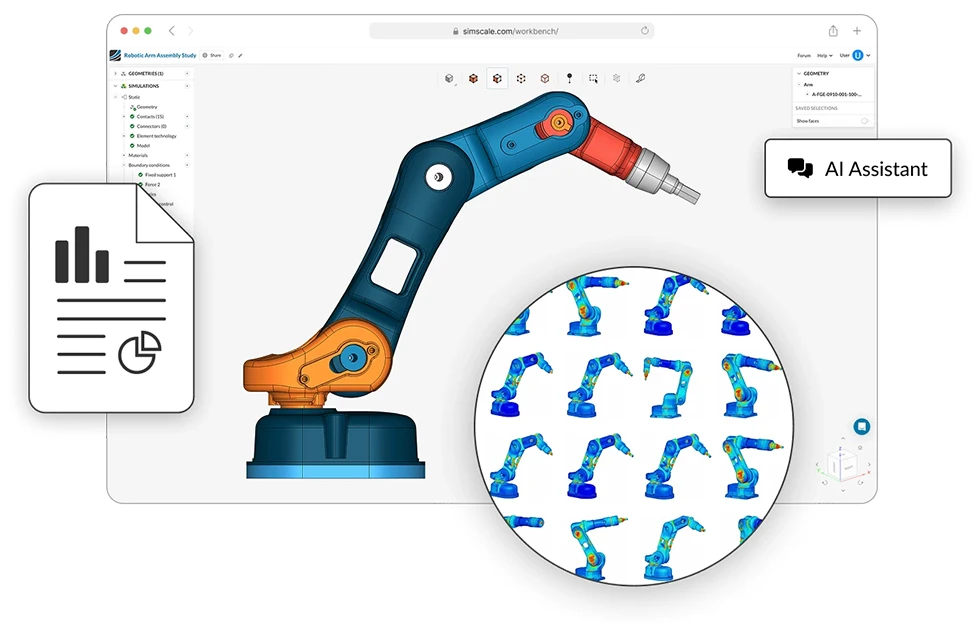The width and height of the screenshot is (978, 623).
Task: Open the AI Assistant
Action: (x=857, y=169)
